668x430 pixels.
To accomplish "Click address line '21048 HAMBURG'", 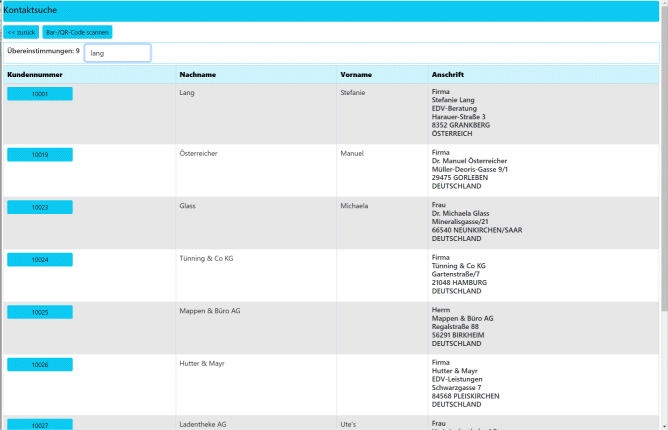I will click(459, 283).
